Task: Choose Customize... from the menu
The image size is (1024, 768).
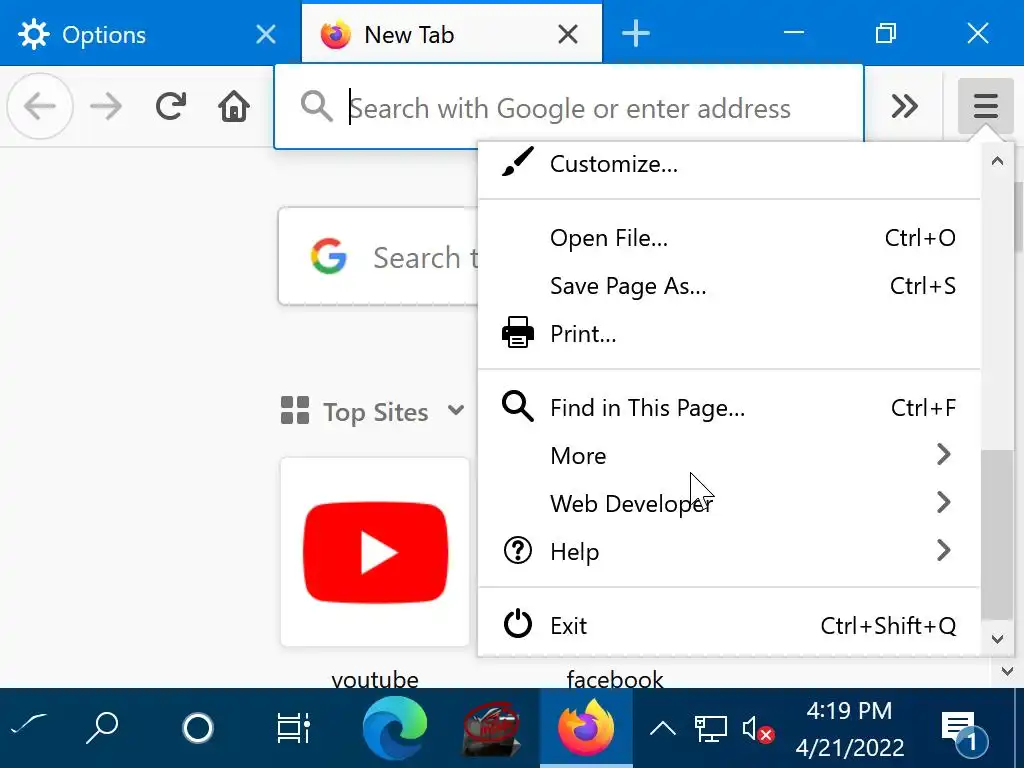Action: point(729,164)
